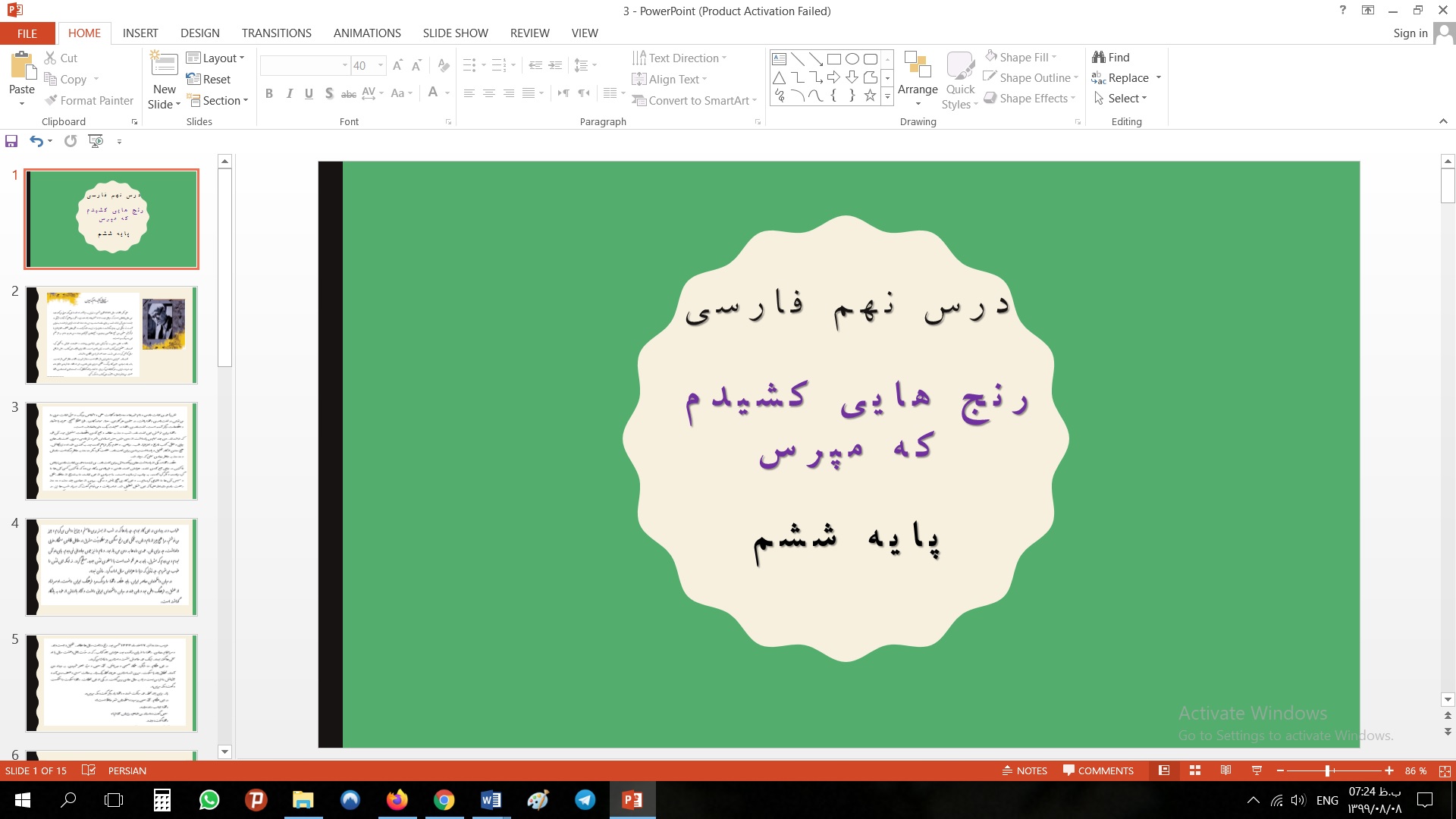Image resolution: width=1456 pixels, height=819 pixels.
Task: Click zoom out minus button
Action: (x=1280, y=770)
